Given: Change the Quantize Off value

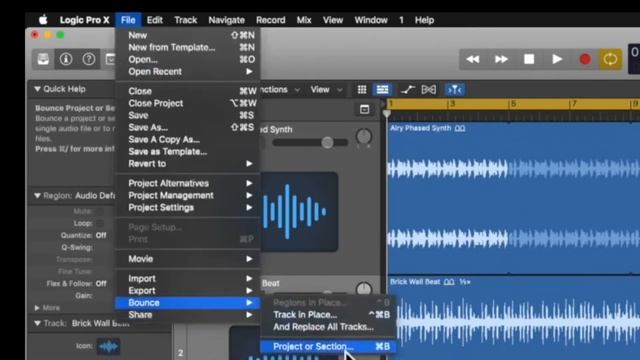Looking at the screenshot, I should tap(101, 236).
